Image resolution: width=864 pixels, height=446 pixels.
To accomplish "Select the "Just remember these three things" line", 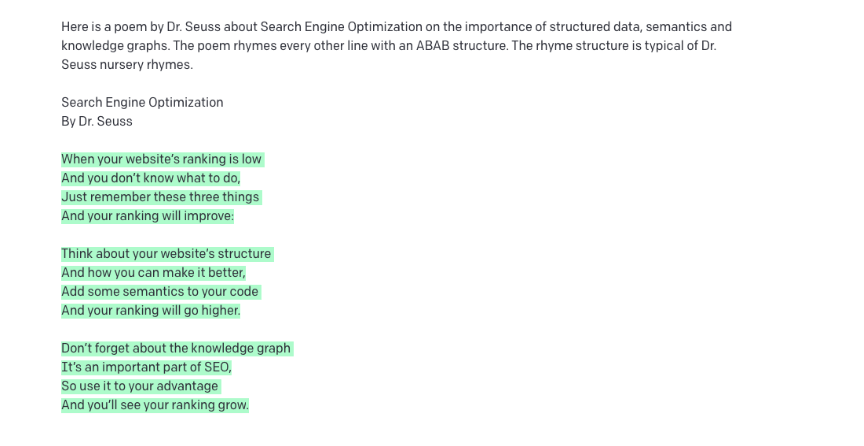I will point(160,197).
